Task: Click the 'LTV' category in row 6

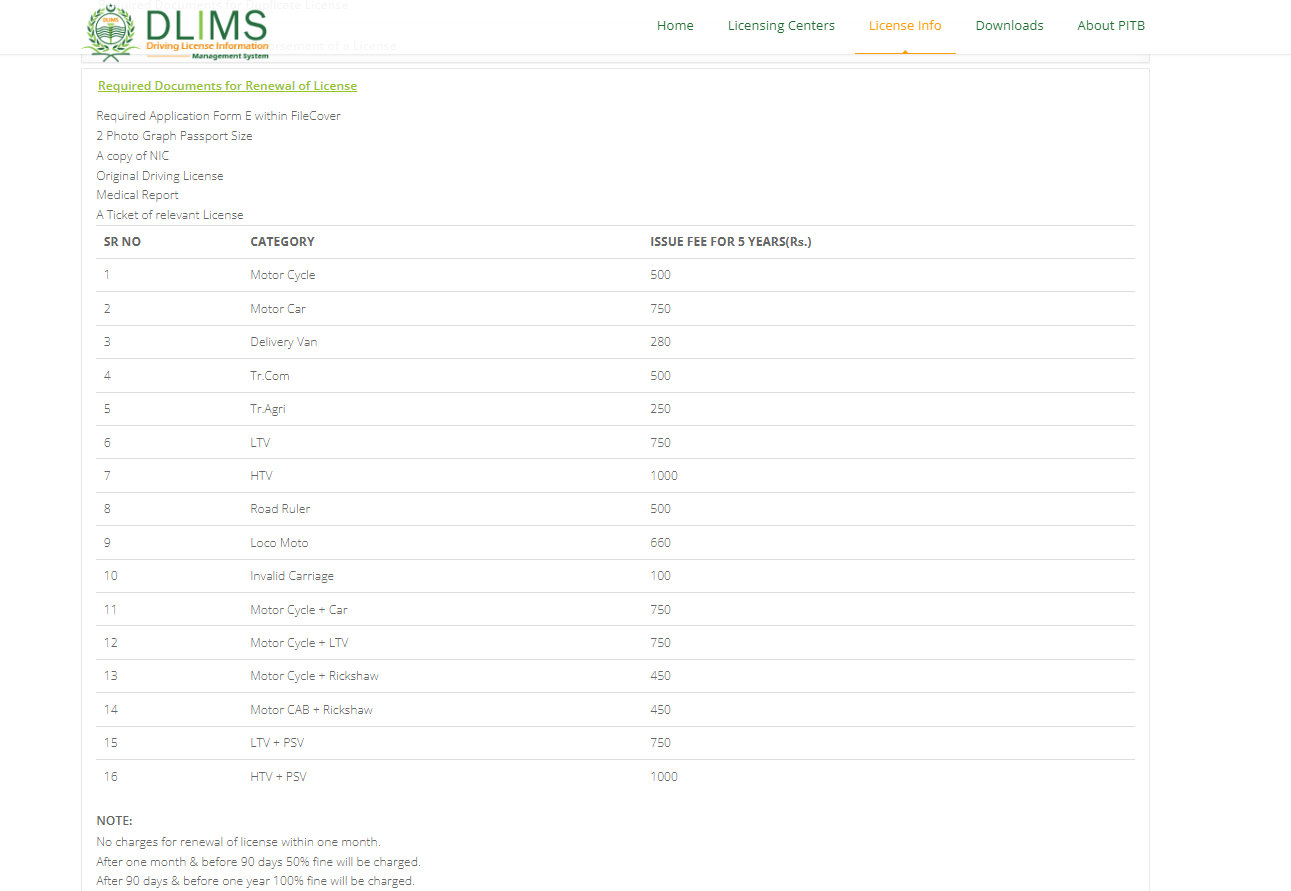Action: (260, 443)
